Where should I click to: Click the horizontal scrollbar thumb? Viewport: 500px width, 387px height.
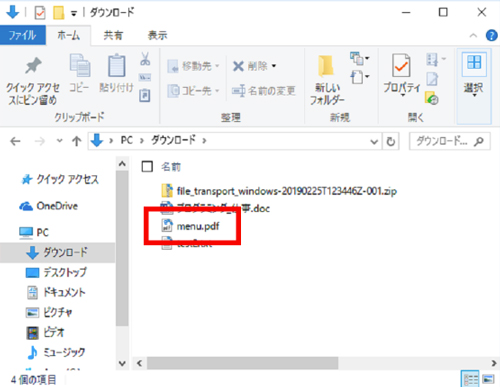tap(243, 363)
